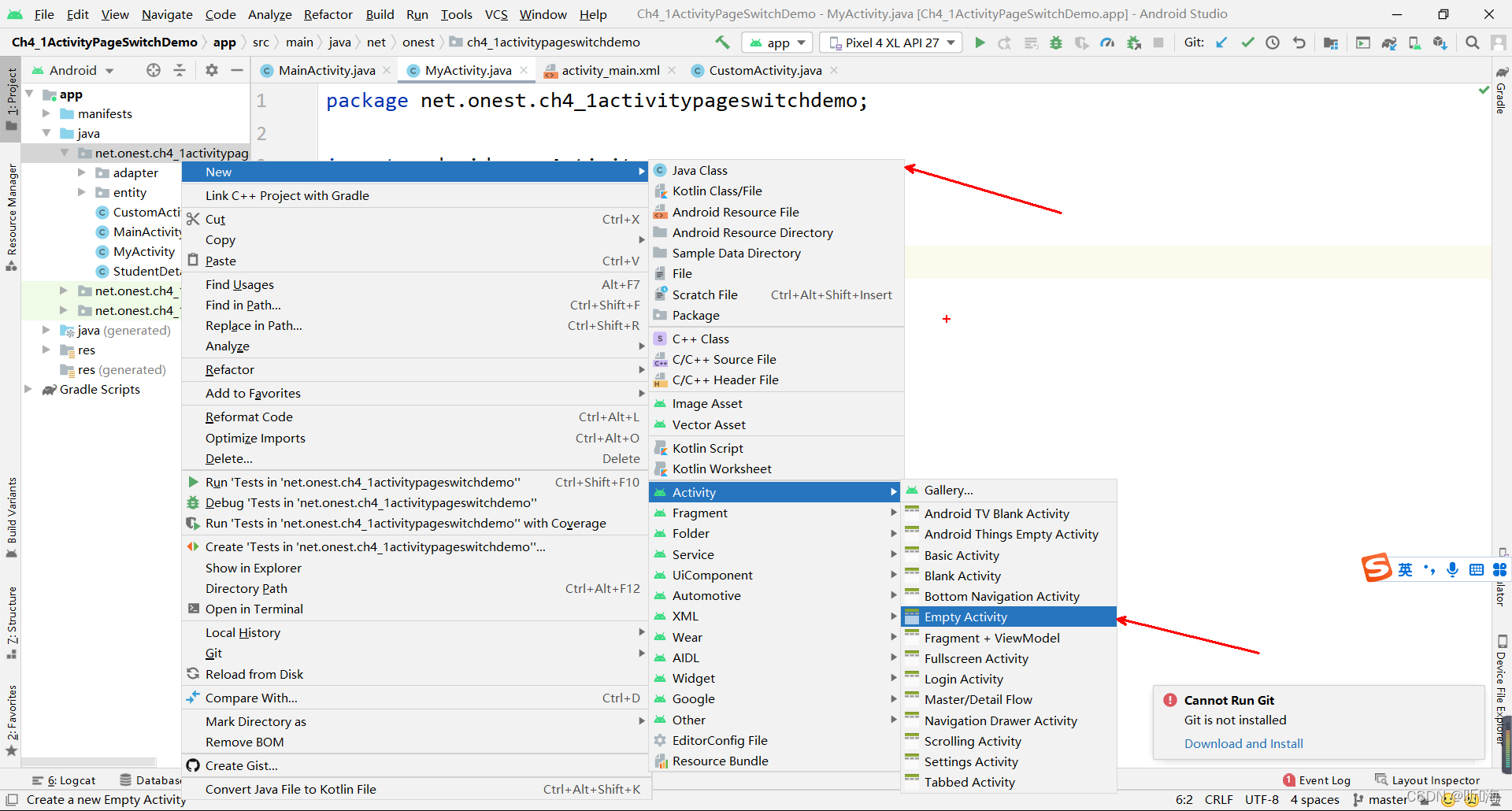Image resolution: width=1512 pixels, height=811 pixels.
Task: Click the stop run square icon
Action: click(x=1158, y=43)
